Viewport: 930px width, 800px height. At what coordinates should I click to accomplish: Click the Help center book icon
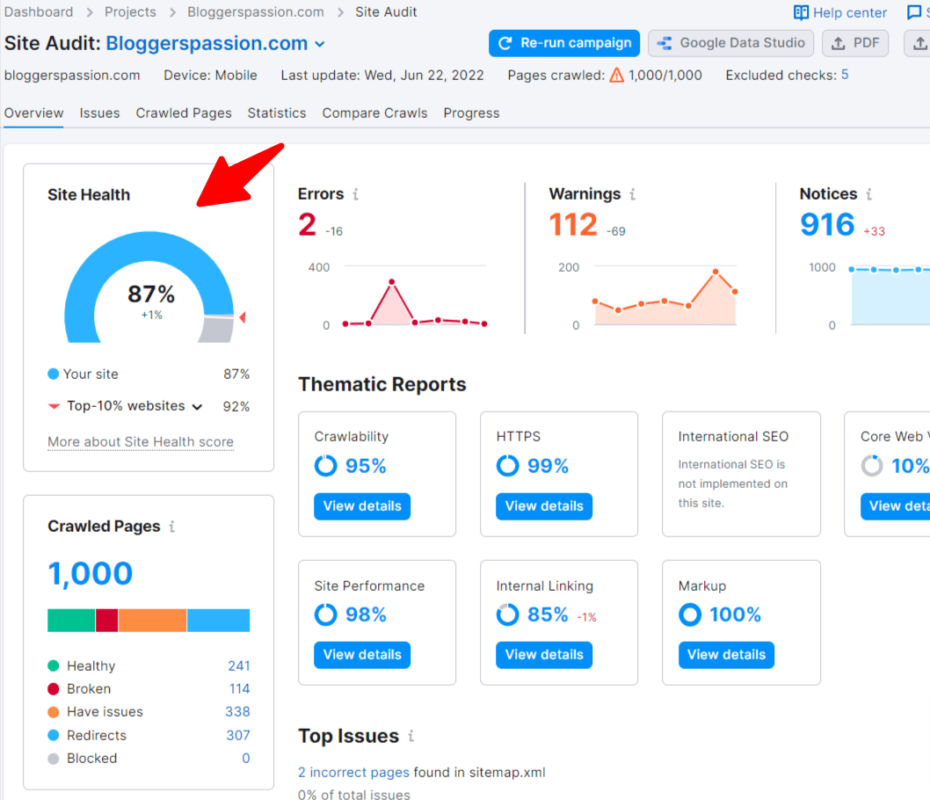(801, 13)
